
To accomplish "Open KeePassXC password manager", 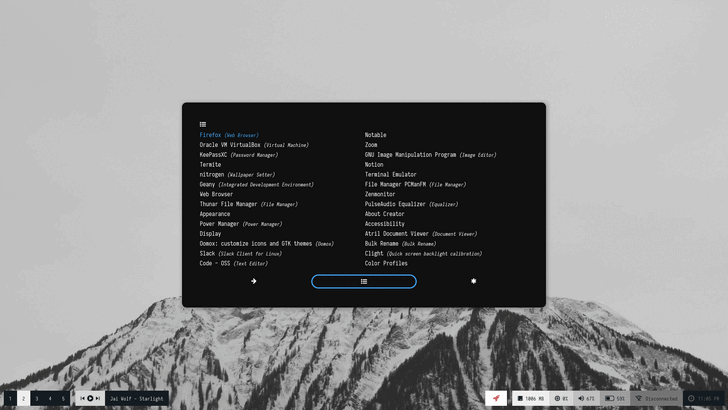I will click(x=239, y=155).
